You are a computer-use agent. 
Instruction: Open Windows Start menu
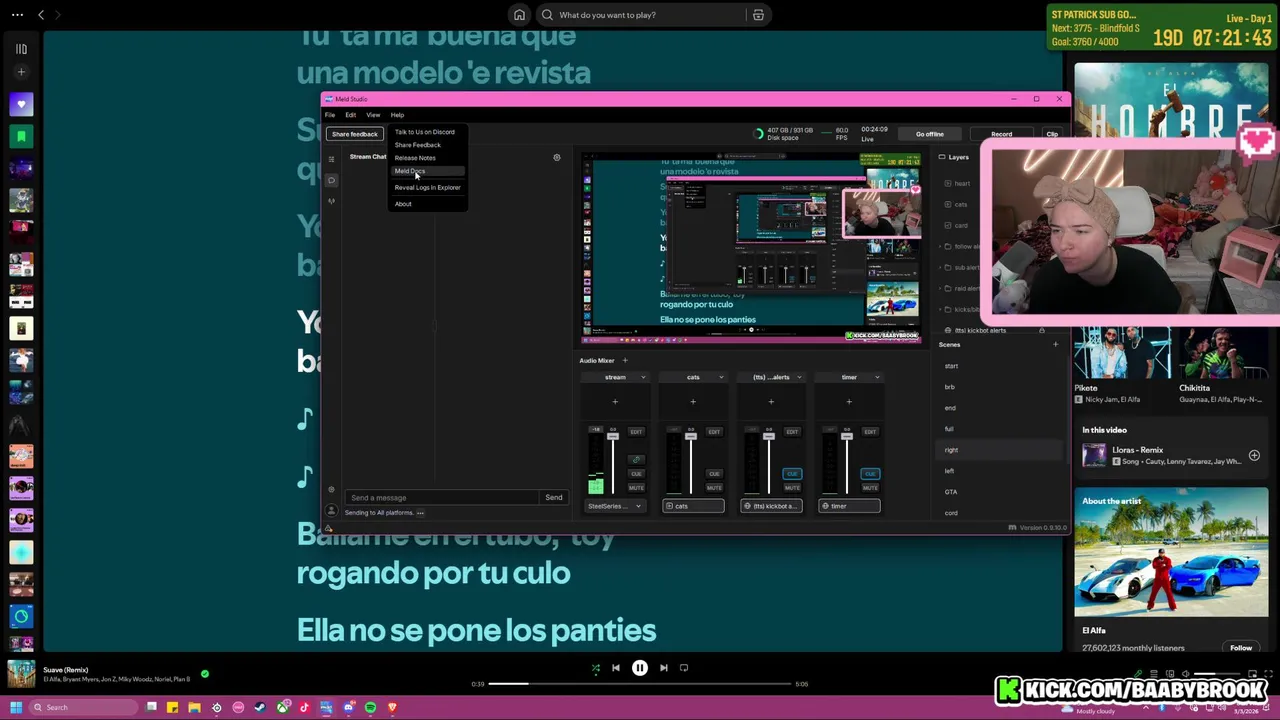coord(16,708)
